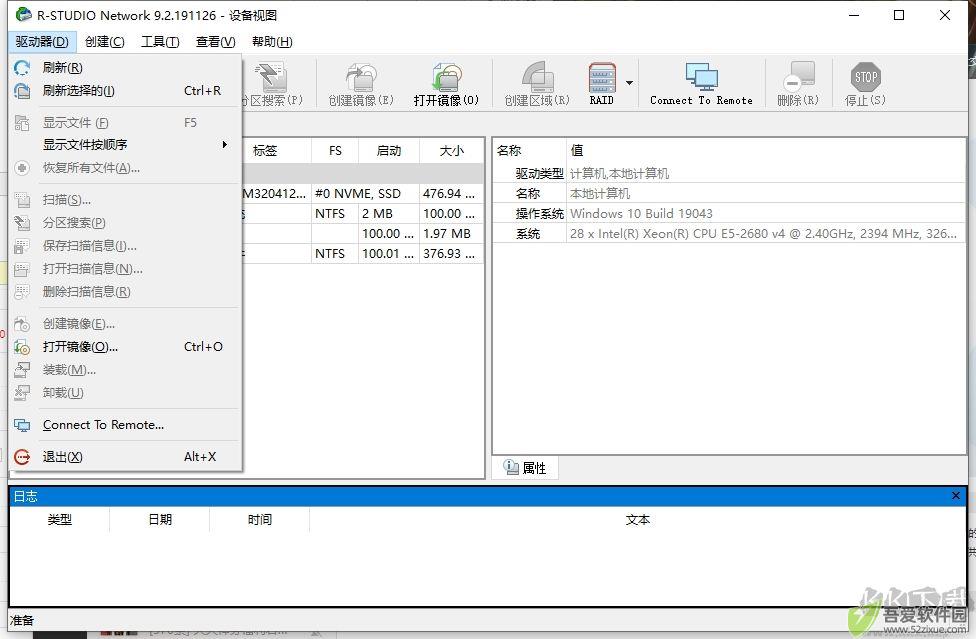
Task: Click 'Windows 10 Build 19043' value
Action: pyautogui.click(x=641, y=214)
